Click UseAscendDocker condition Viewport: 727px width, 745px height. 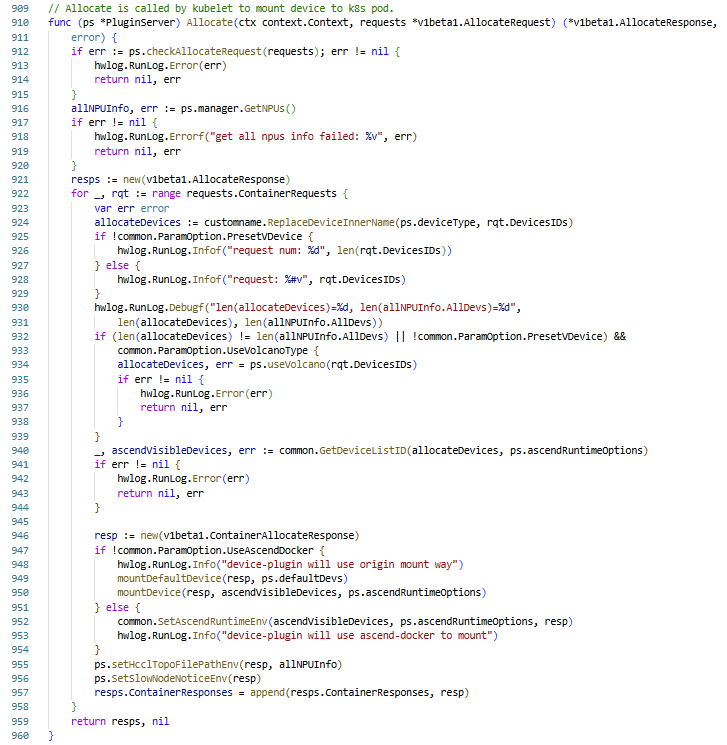tap(269, 551)
